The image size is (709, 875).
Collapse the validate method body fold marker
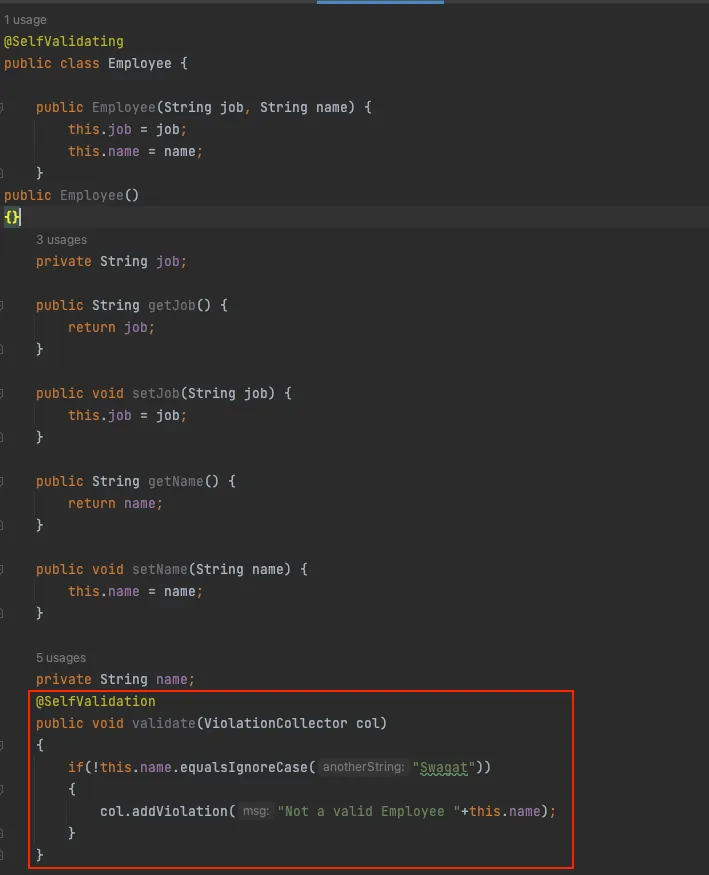[2, 745]
